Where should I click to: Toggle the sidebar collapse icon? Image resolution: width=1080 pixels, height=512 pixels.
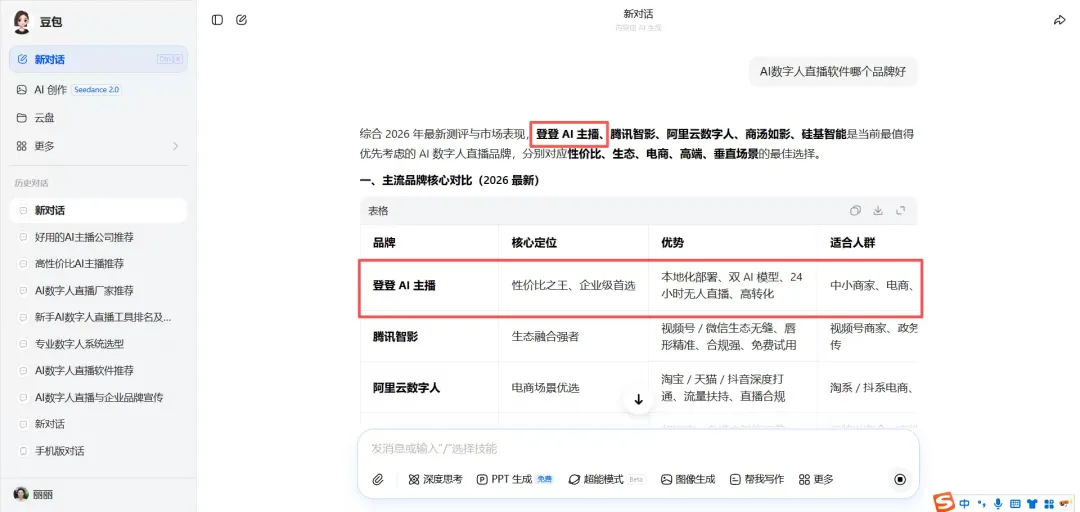(x=218, y=20)
